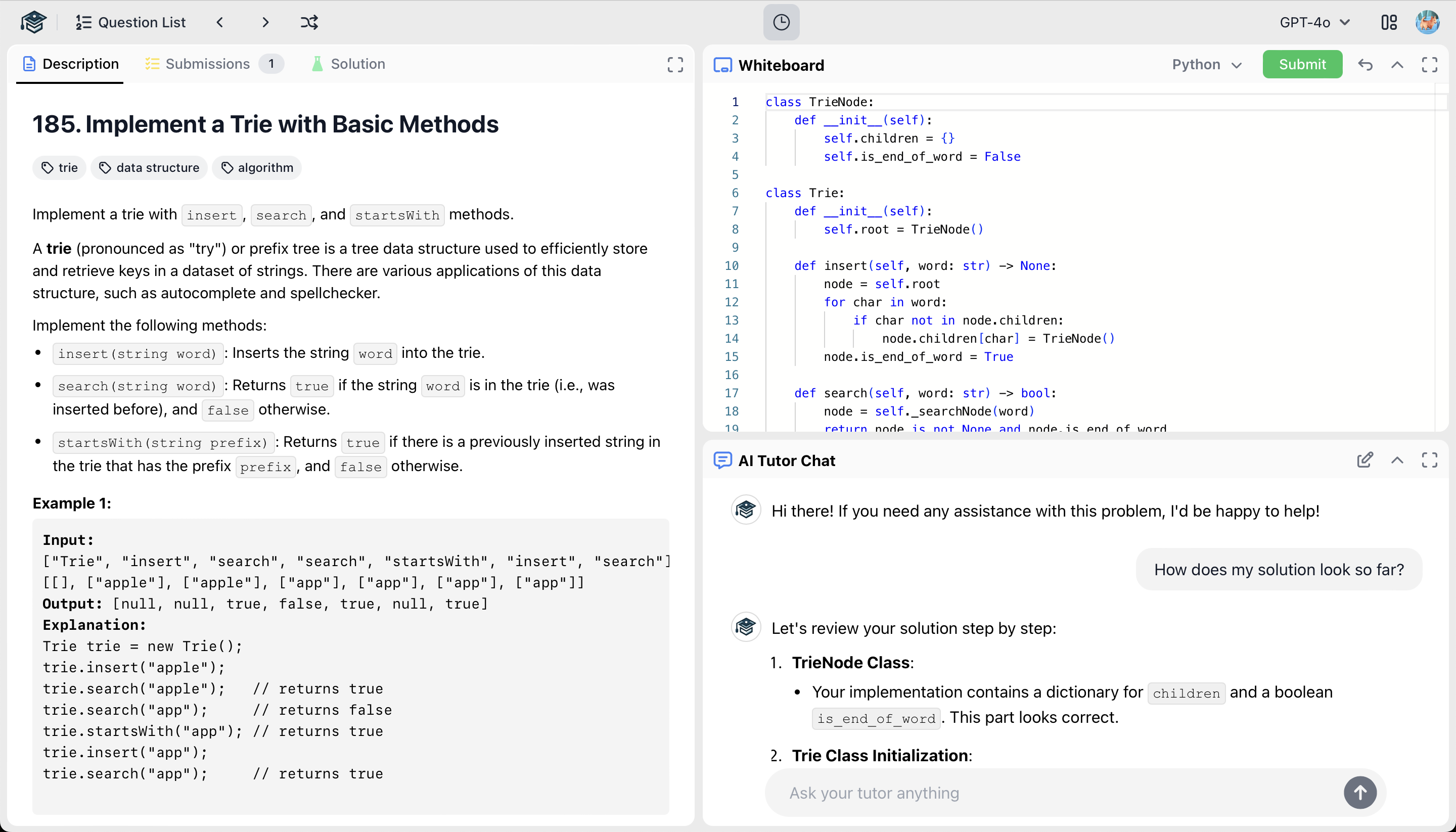1456x832 pixels.
Task: Start a new chat with edit icon
Action: (x=1364, y=460)
